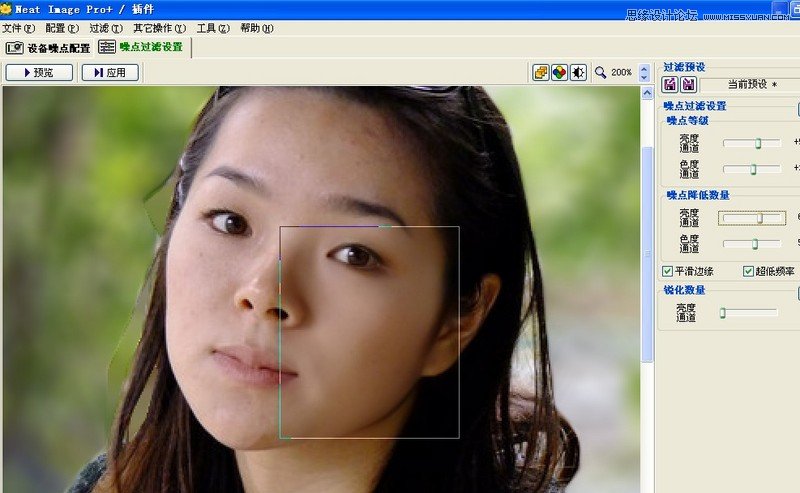Click the camera icon on 设备噪点配置 tab
Viewport: 800px width, 493px height.
click(15, 48)
